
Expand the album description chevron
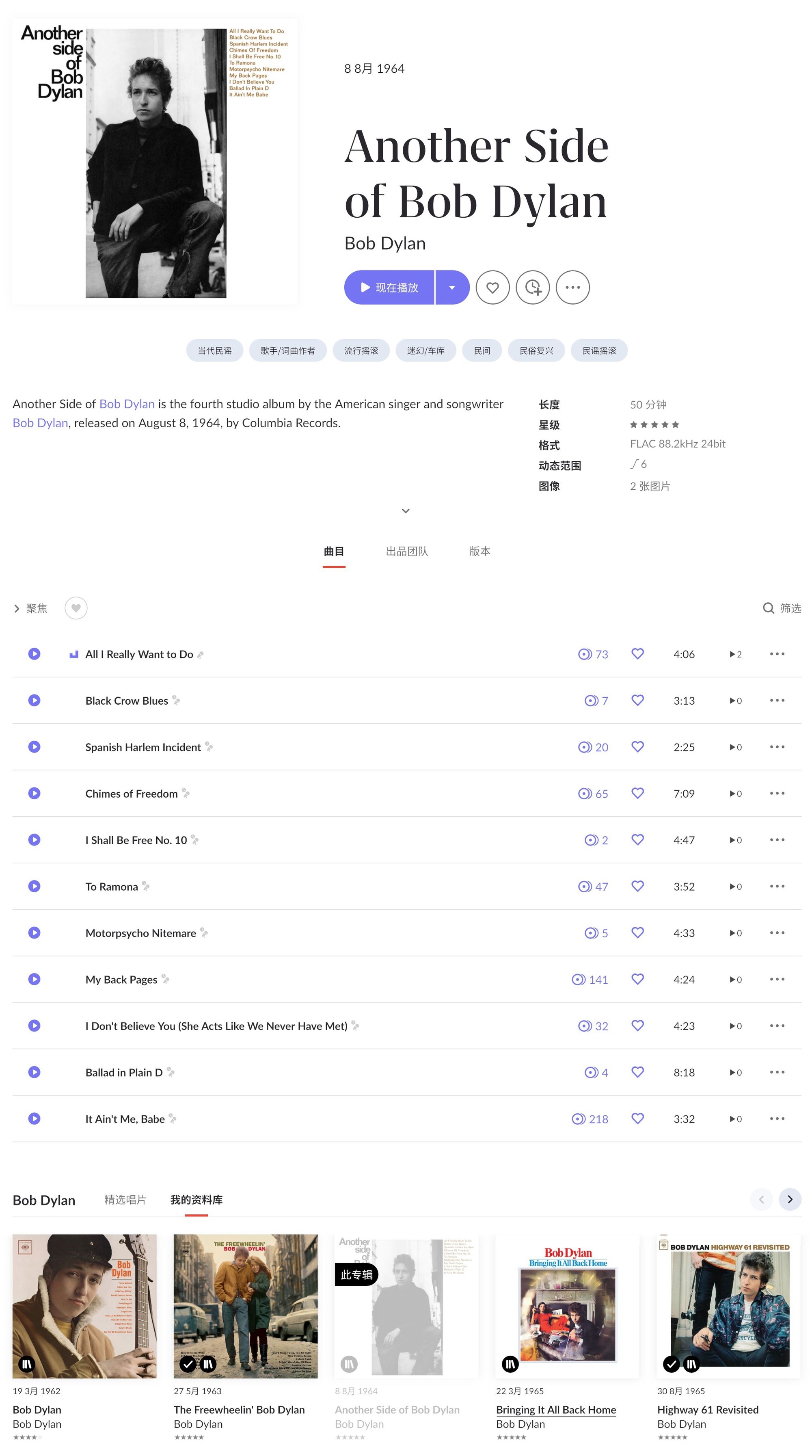[x=405, y=511]
